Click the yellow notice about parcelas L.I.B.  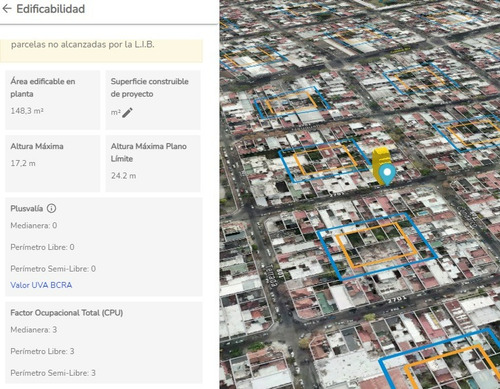point(101,51)
